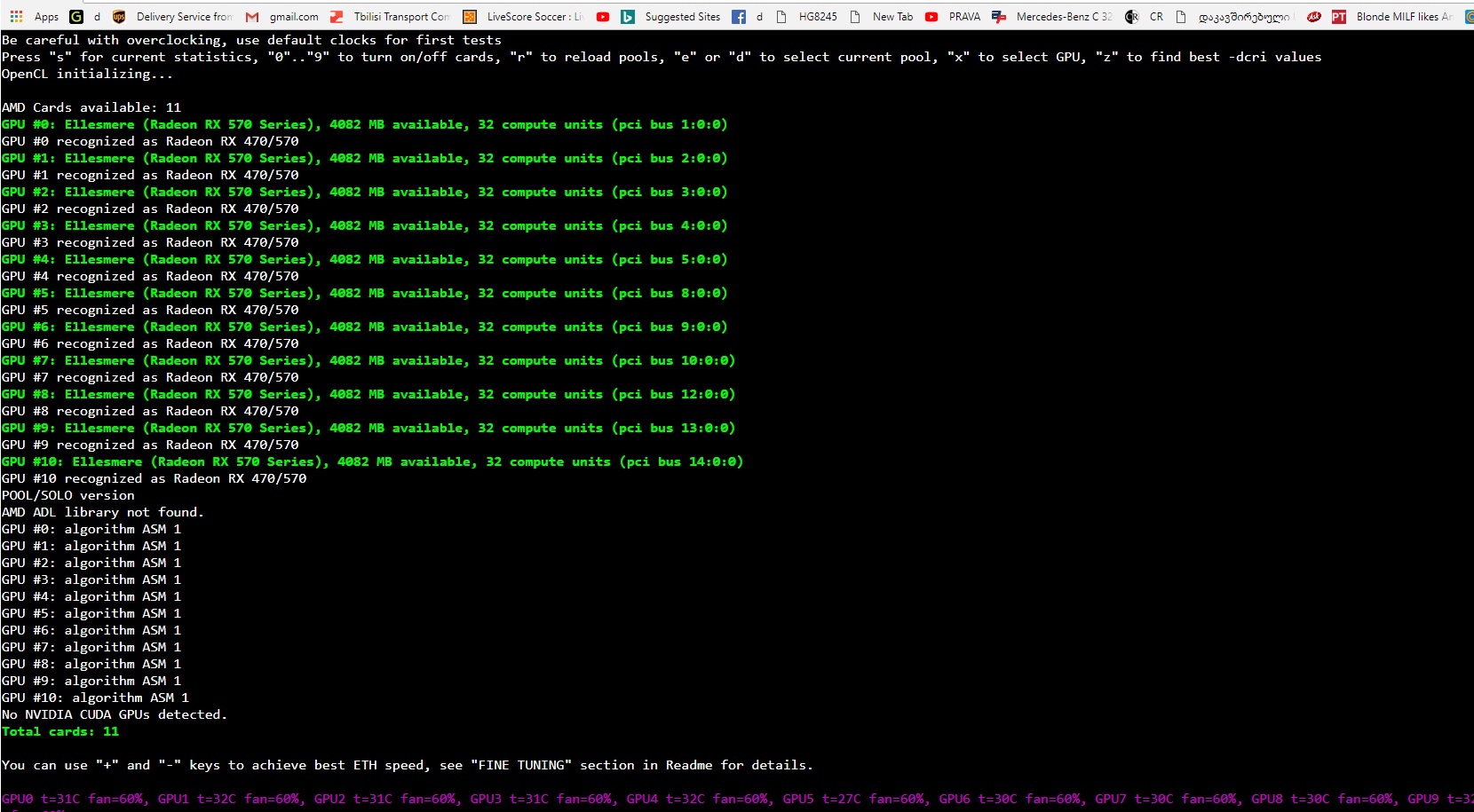Select the green 'GPU #7: Ellesmere' line
1474x812 pixels.
point(368,360)
